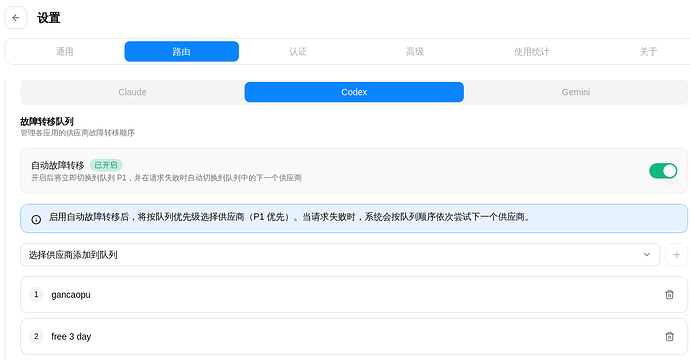This screenshot has width=690, height=360.
Task: Click priority number 2 badge
Action: [x=36, y=336]
